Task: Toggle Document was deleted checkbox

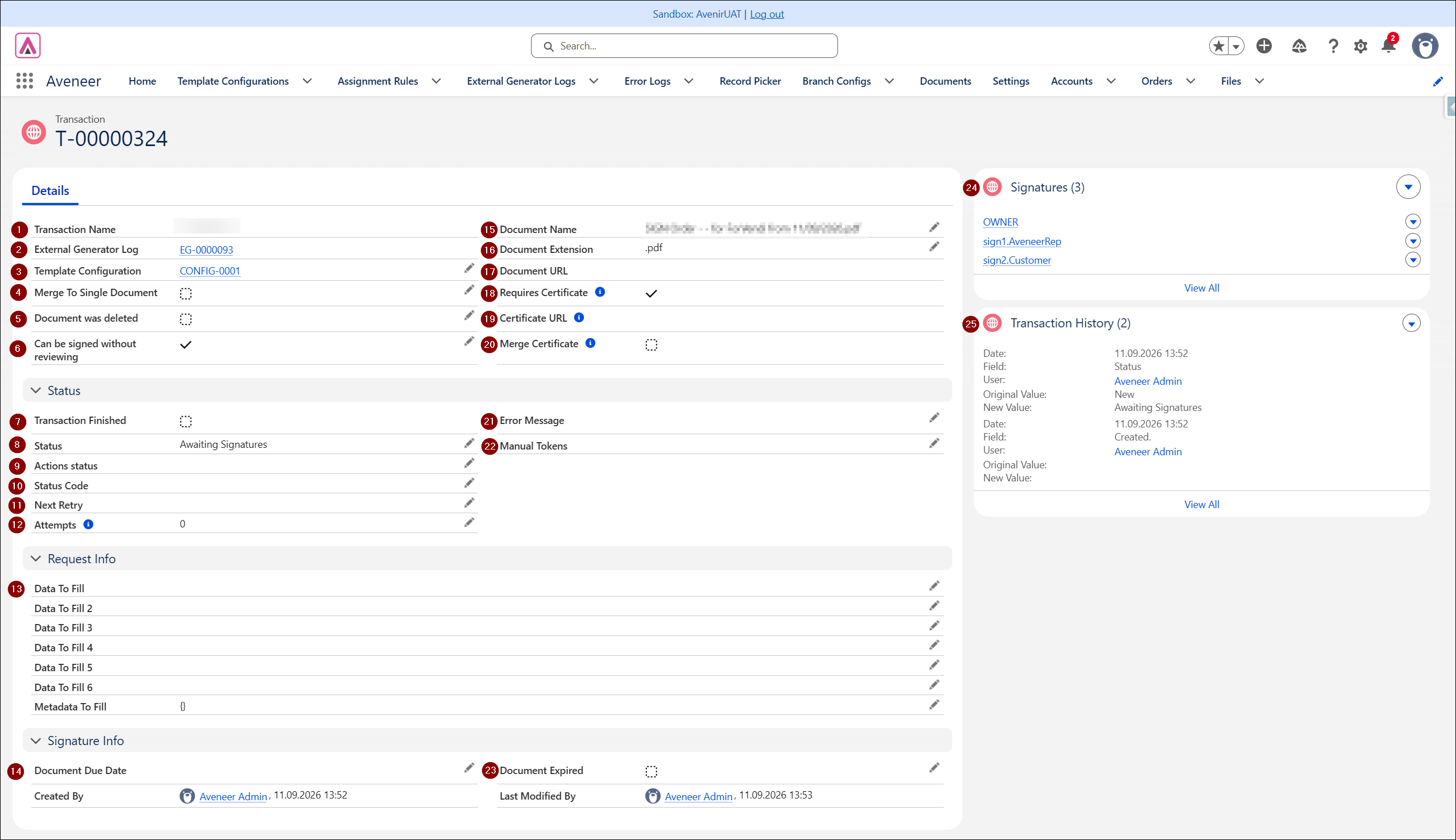Action: [186, 319]
